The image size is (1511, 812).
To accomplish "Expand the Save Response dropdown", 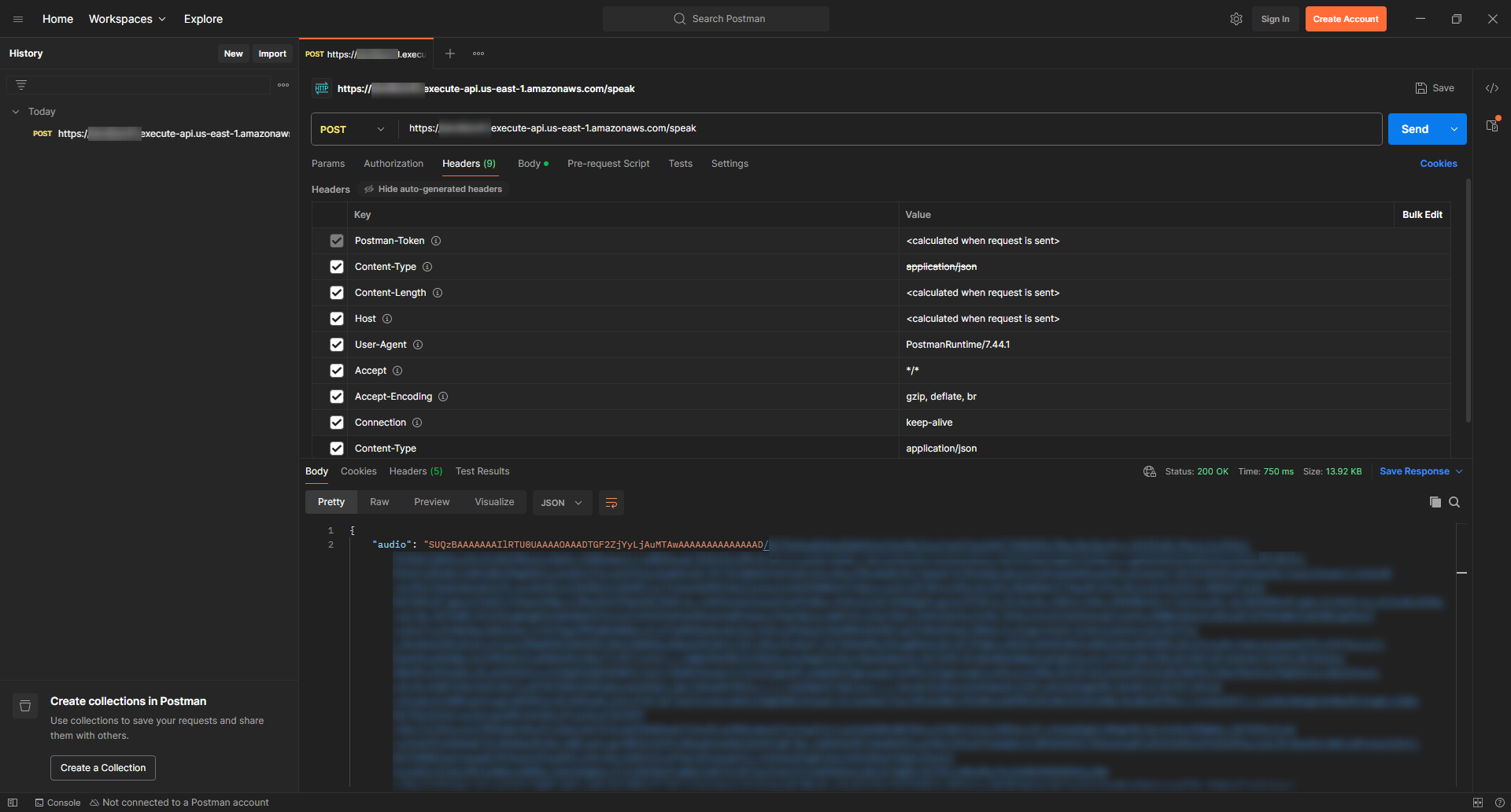I will 1459,471.
